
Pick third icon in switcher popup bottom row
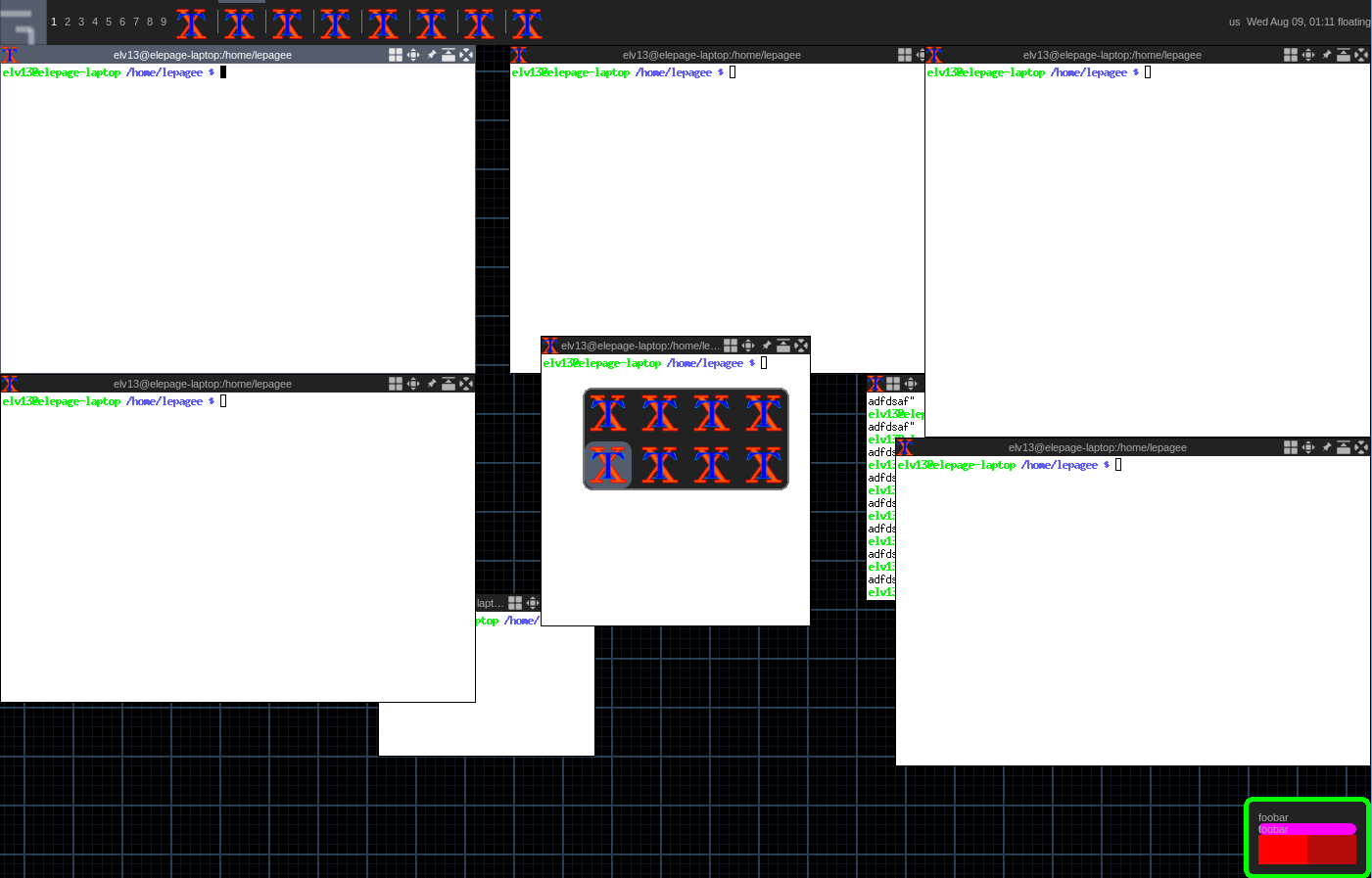(x=712, y=465)
